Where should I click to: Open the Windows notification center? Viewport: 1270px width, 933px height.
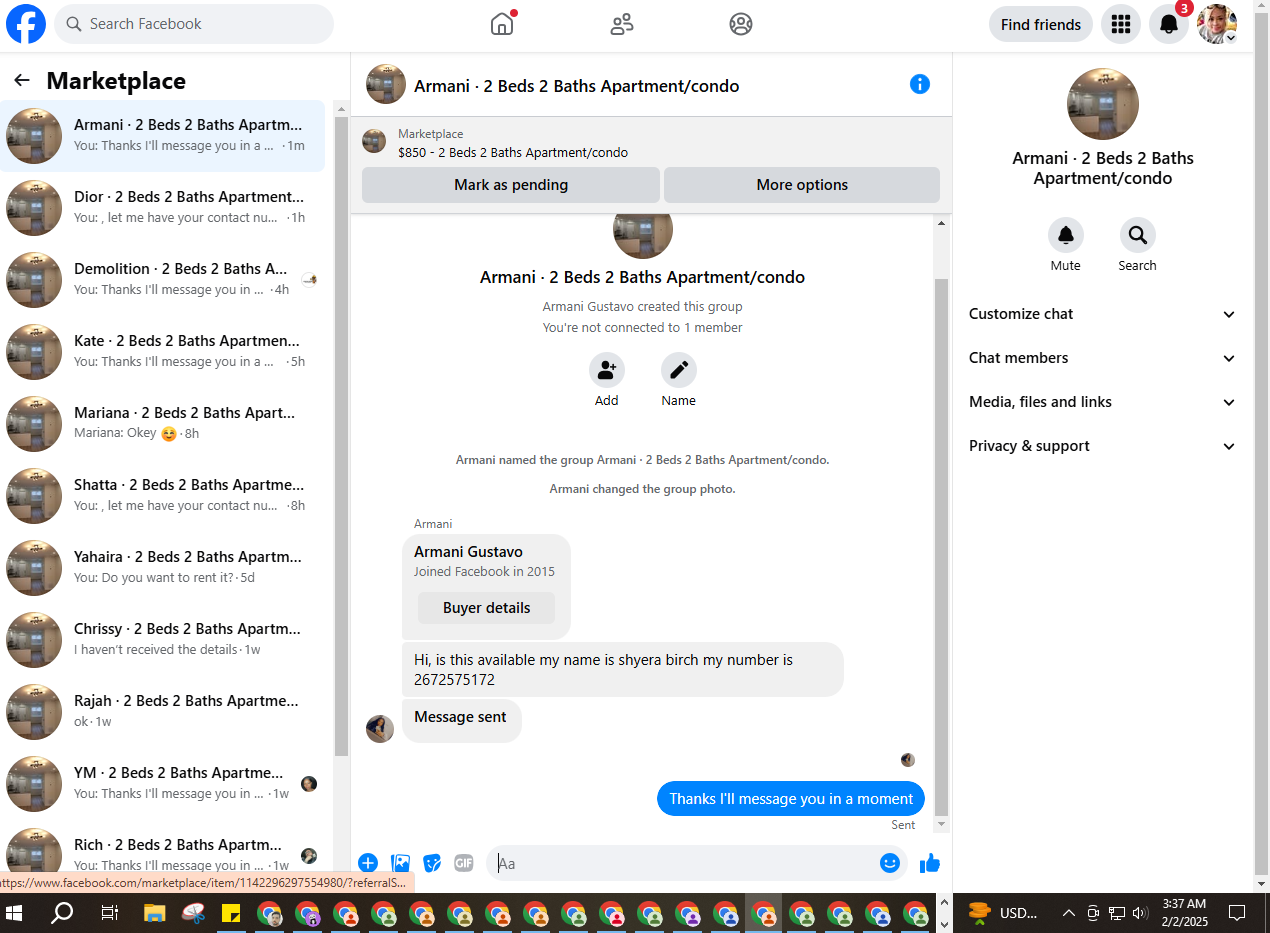click(x=1237, y=913)
